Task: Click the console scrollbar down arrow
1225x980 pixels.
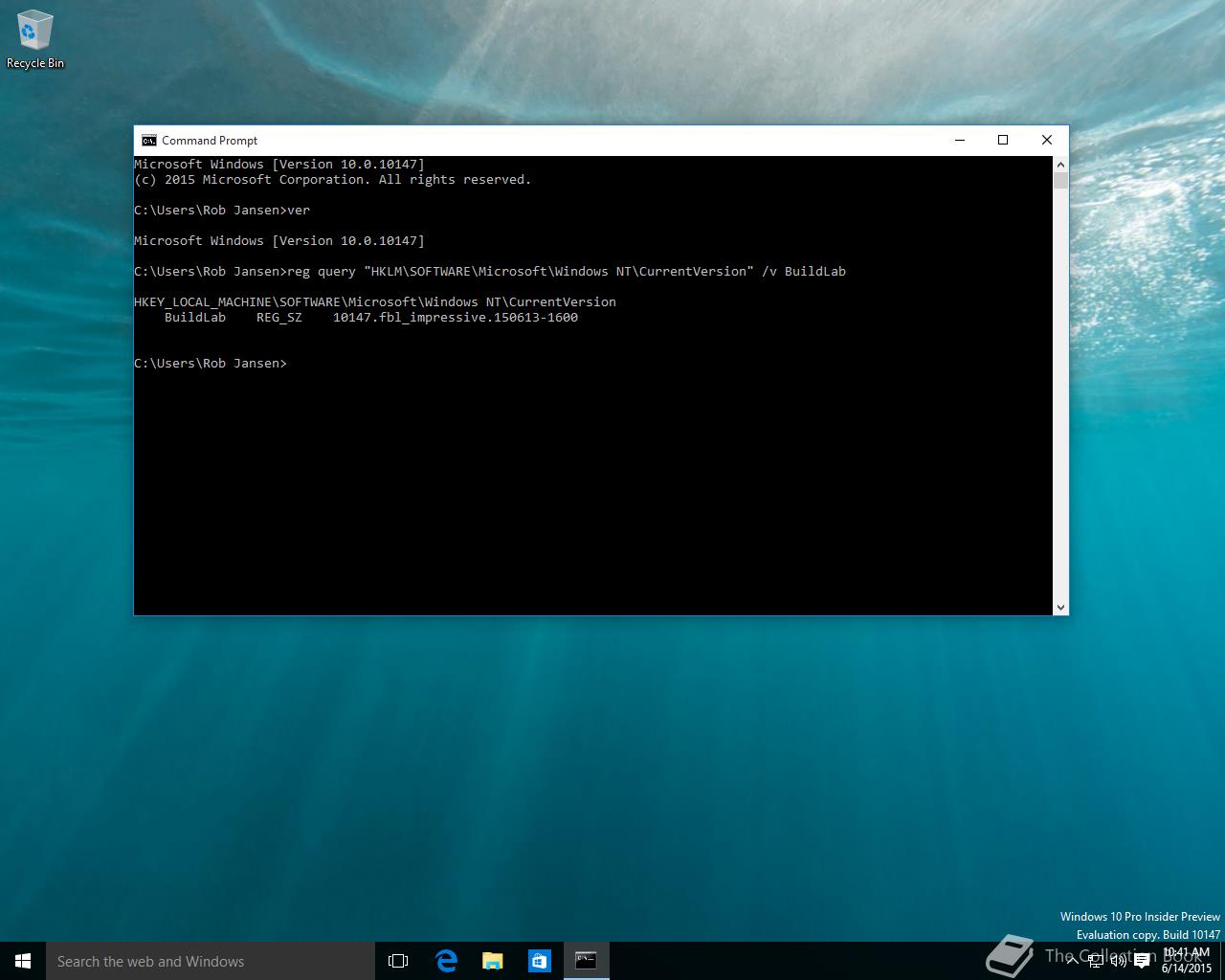Action: (x=1060, y=608)
